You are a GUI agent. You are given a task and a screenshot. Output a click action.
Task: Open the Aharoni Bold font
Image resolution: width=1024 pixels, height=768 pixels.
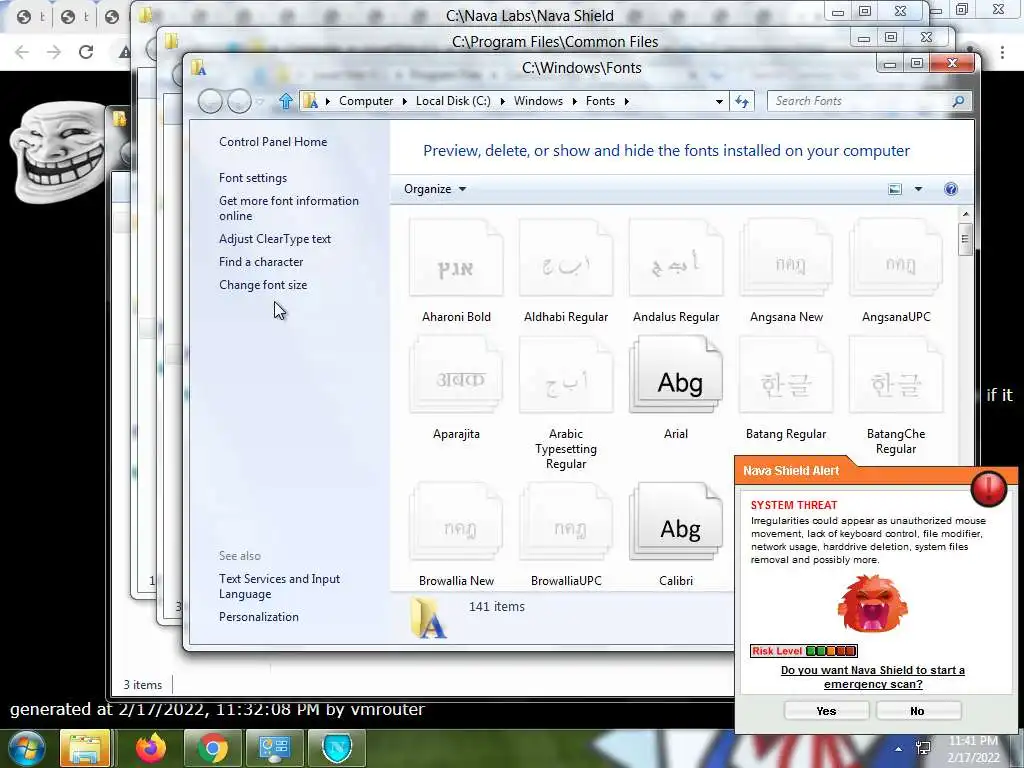456,271
